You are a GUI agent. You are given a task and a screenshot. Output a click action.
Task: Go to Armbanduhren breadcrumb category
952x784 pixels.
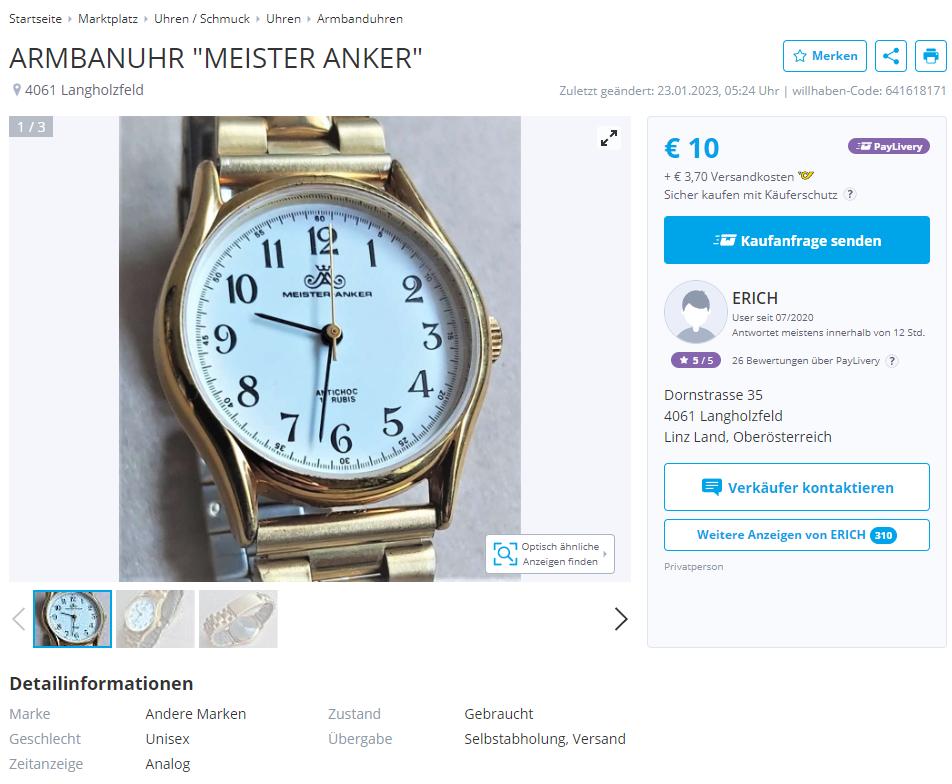360,19
